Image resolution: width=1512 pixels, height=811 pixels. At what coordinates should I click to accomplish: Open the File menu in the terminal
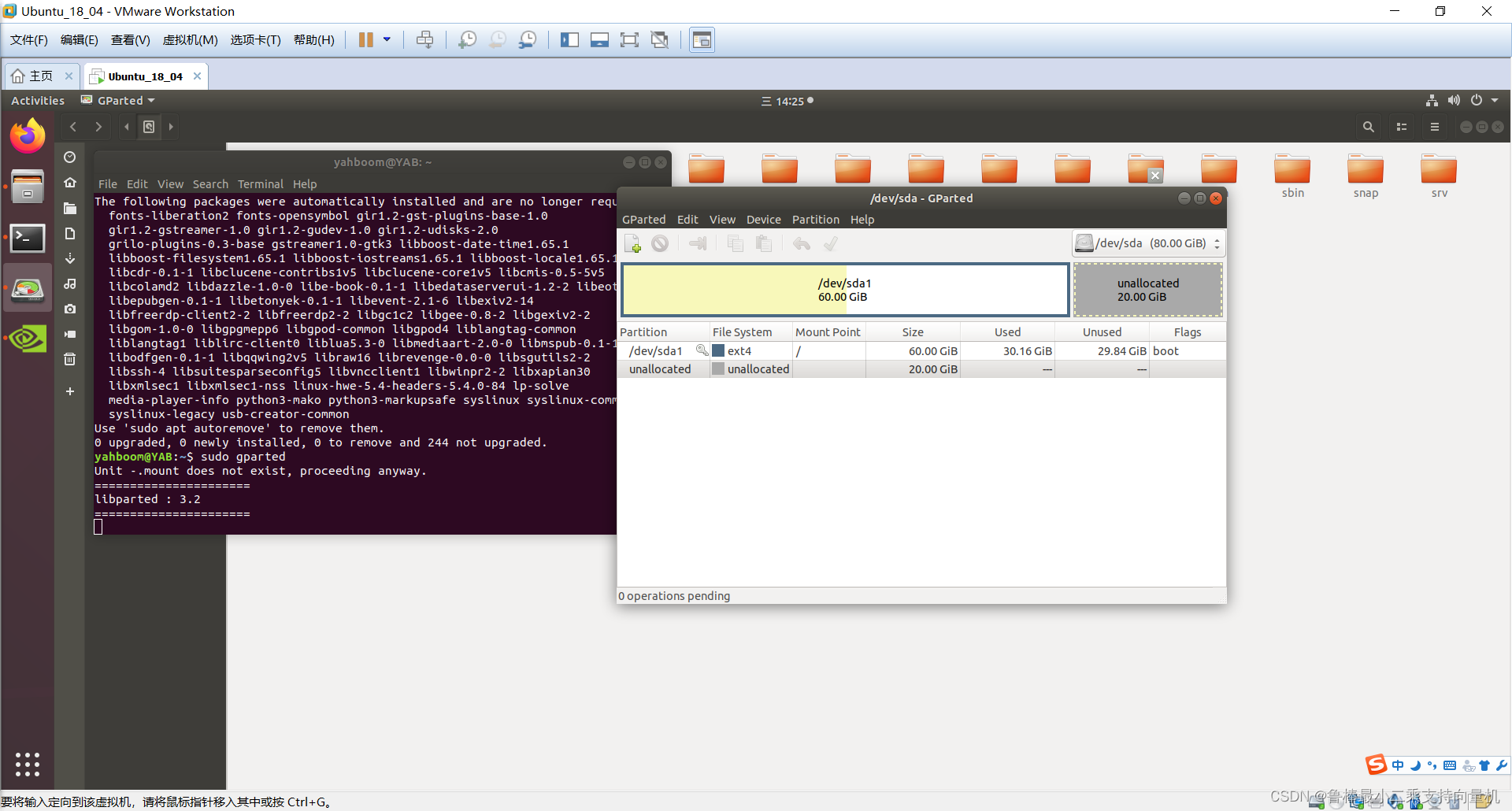108,184
